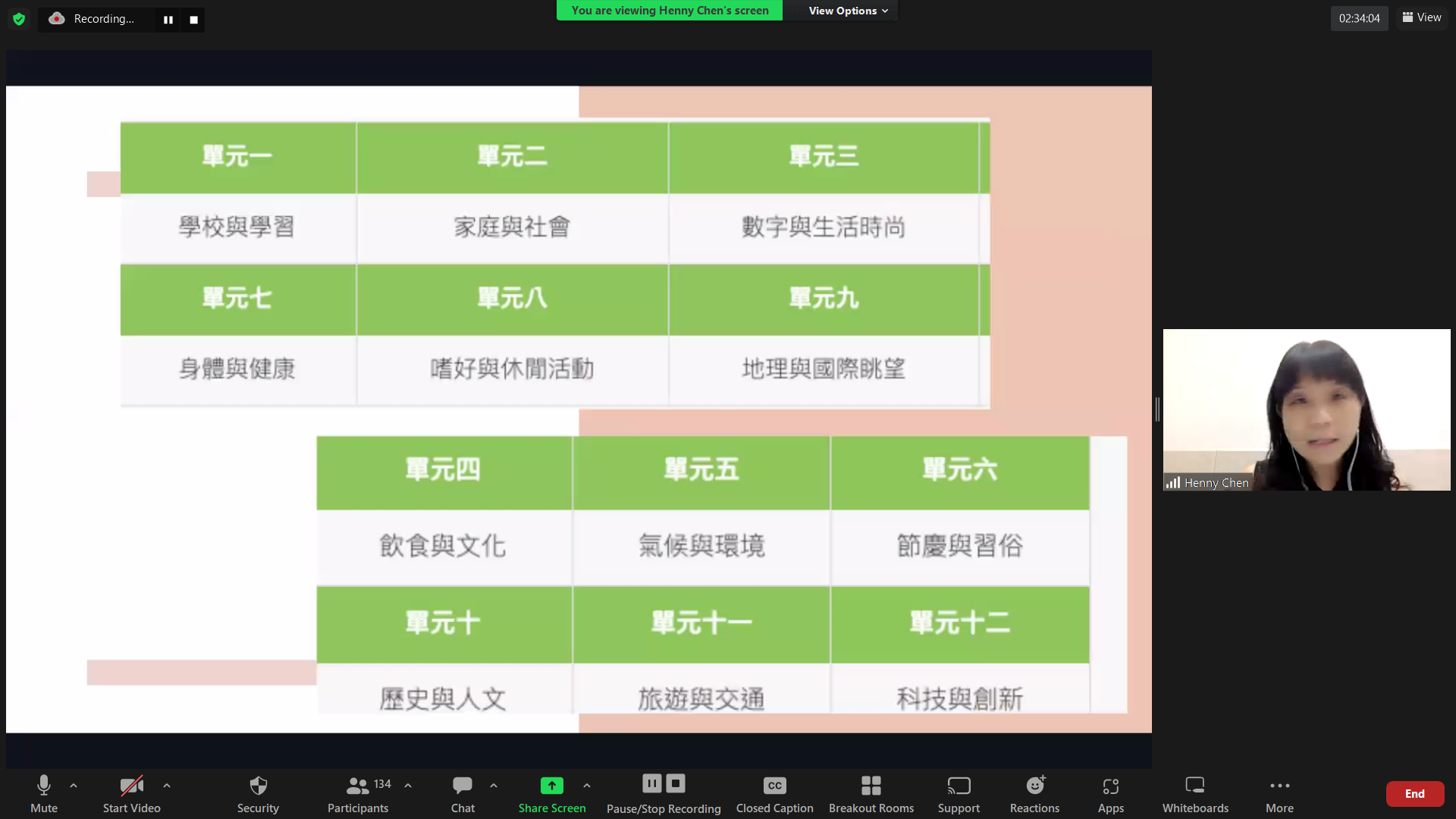Pause recording from the top-left indicator

pos(168,20)
